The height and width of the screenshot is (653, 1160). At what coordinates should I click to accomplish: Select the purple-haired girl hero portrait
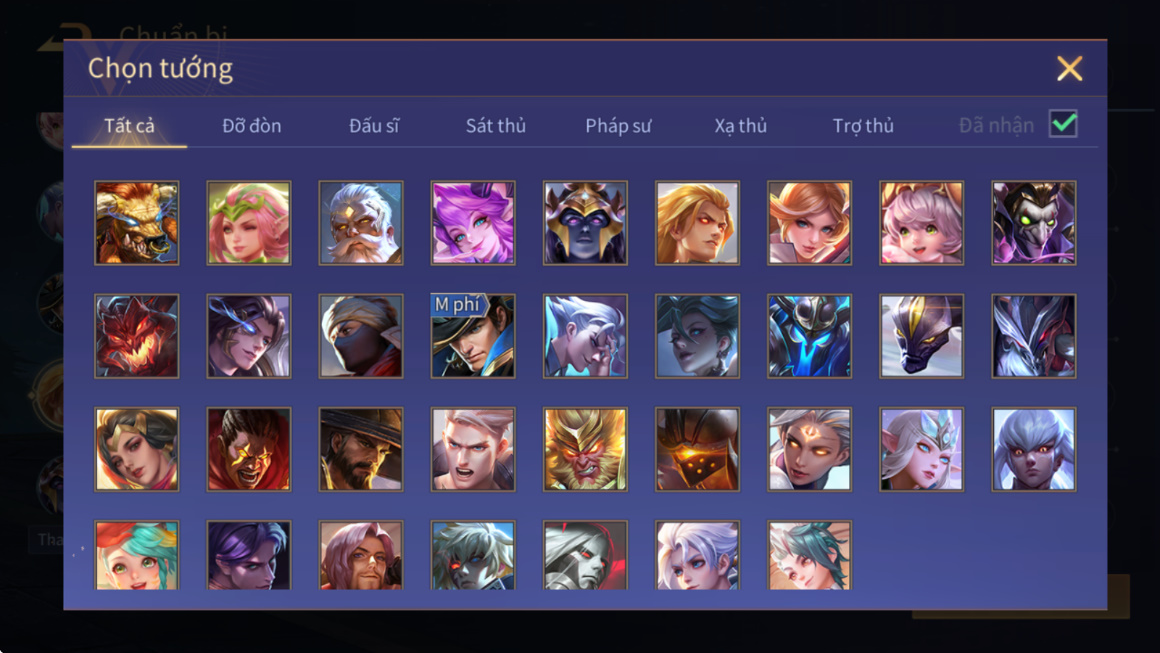pyautogui.click(x=473, y=223)
